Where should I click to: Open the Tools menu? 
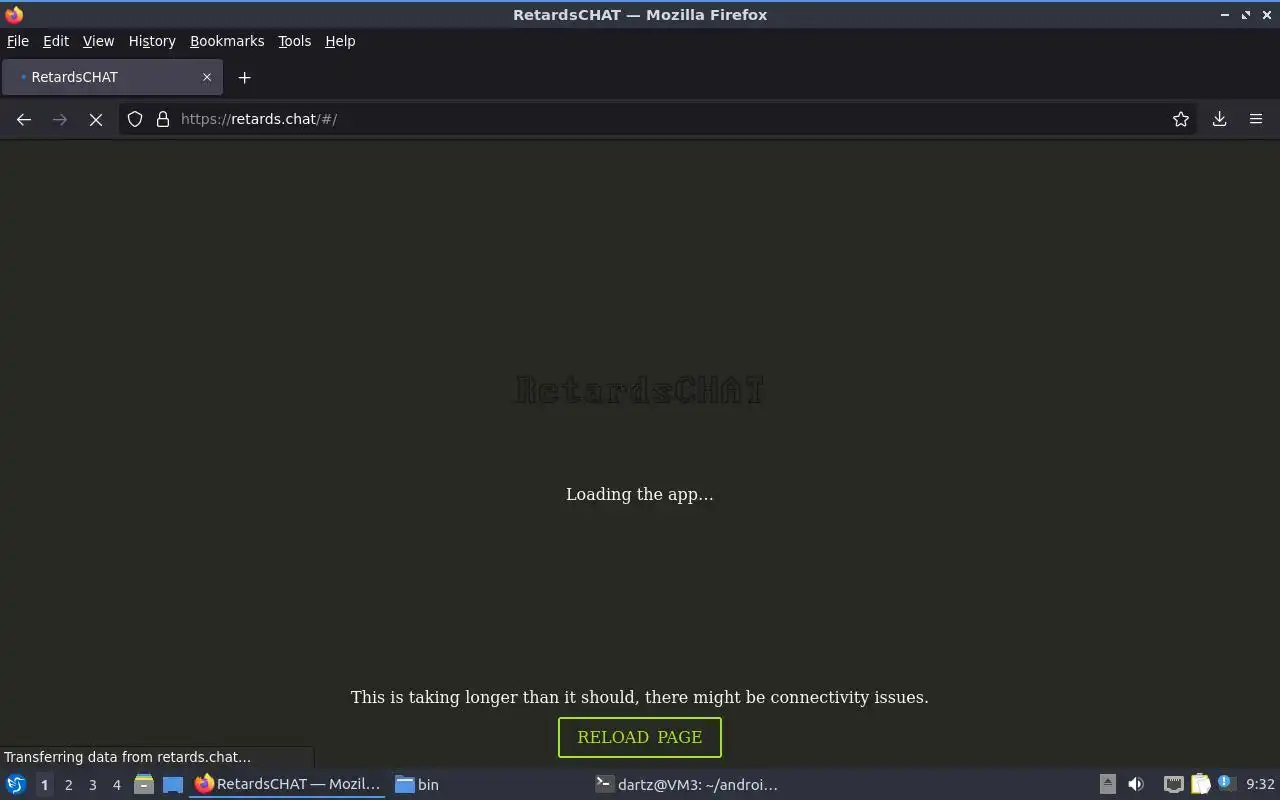point(294,41)
